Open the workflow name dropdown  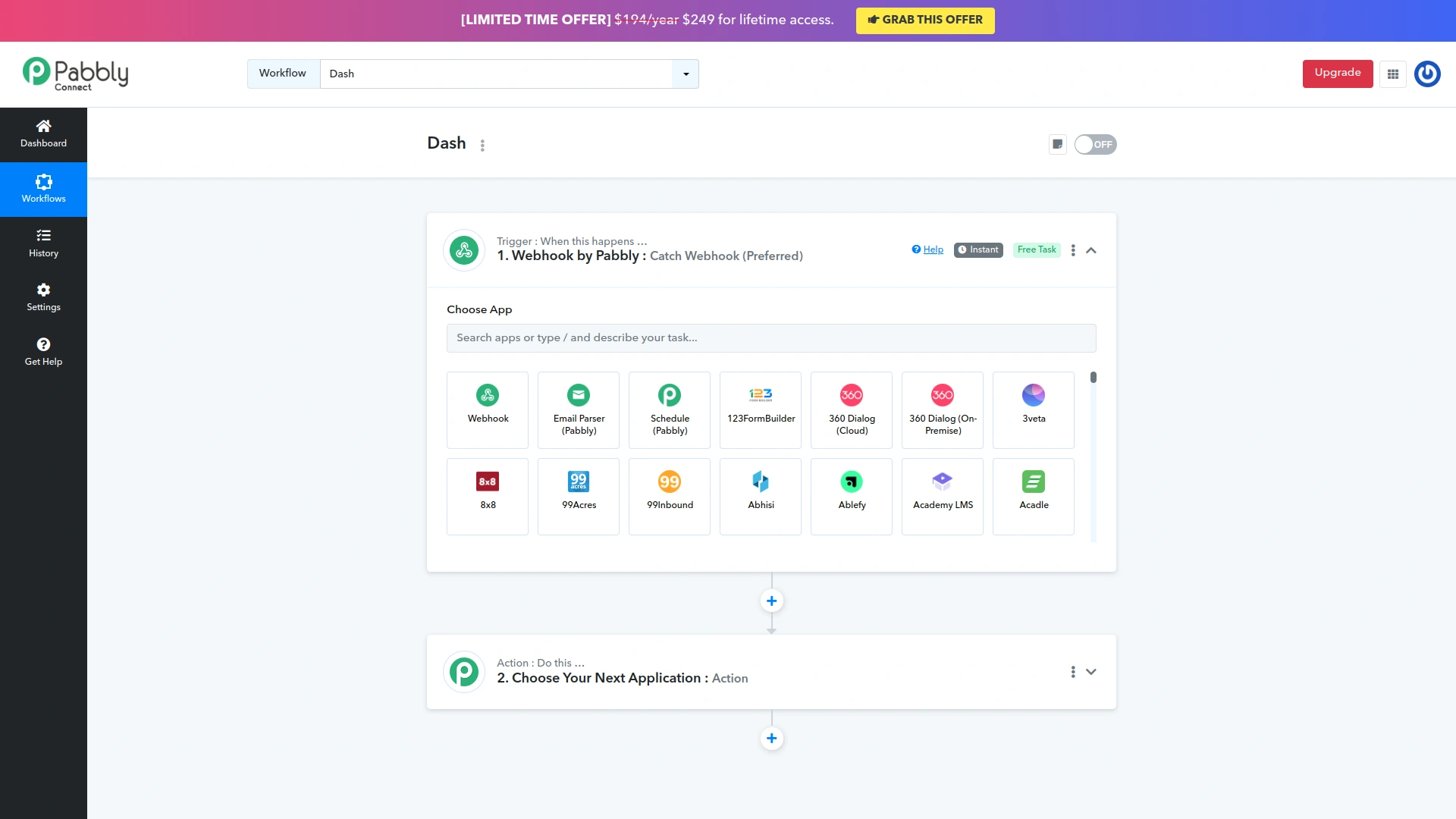tap(686, 74)
